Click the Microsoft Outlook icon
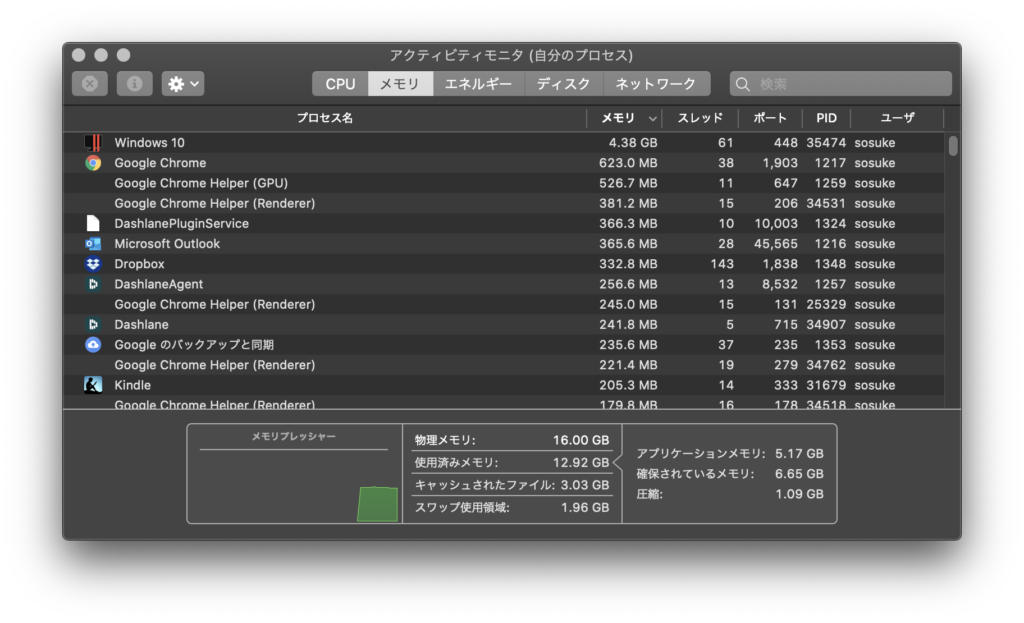 93,244
